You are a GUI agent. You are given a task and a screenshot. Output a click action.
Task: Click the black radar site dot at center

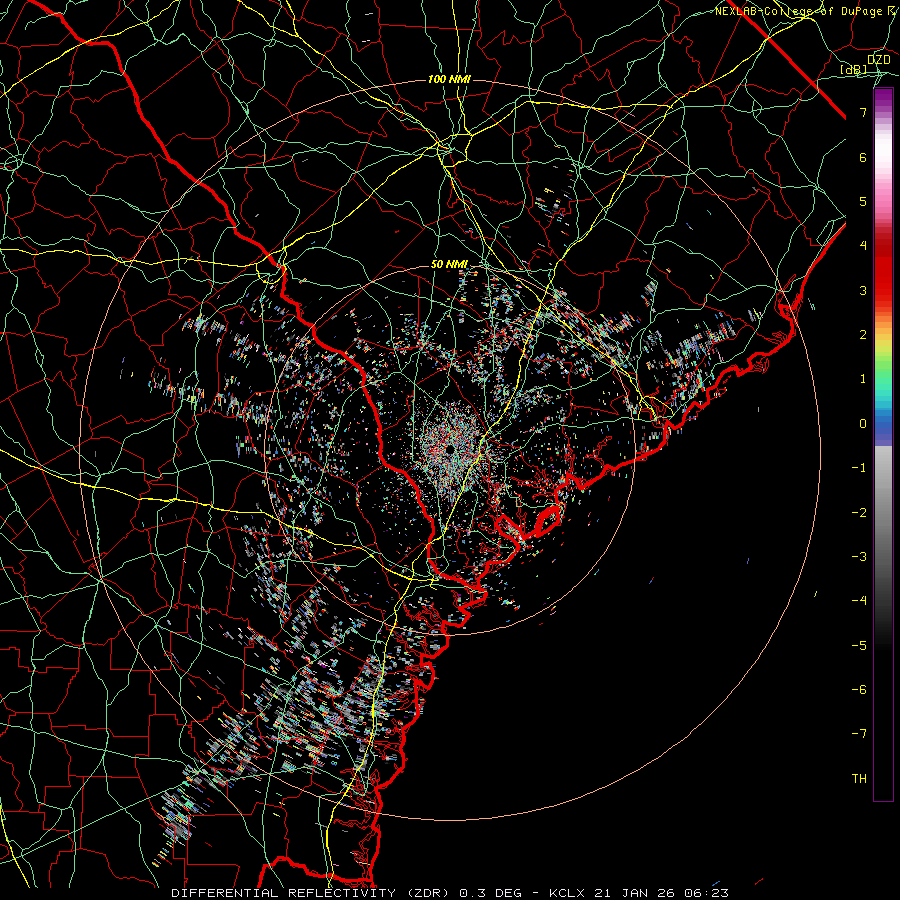449,448
